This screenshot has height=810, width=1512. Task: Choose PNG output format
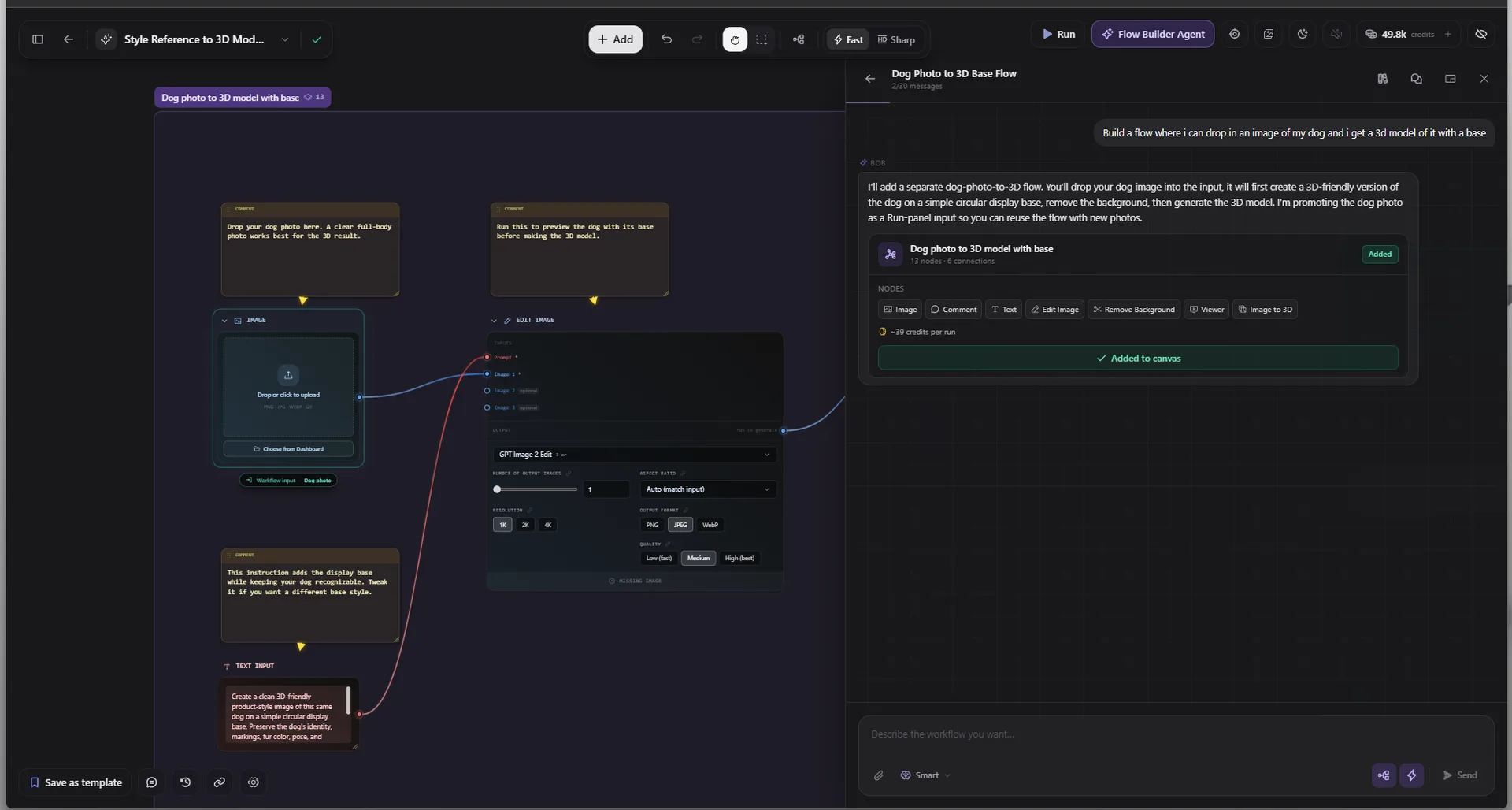(652, 525)
